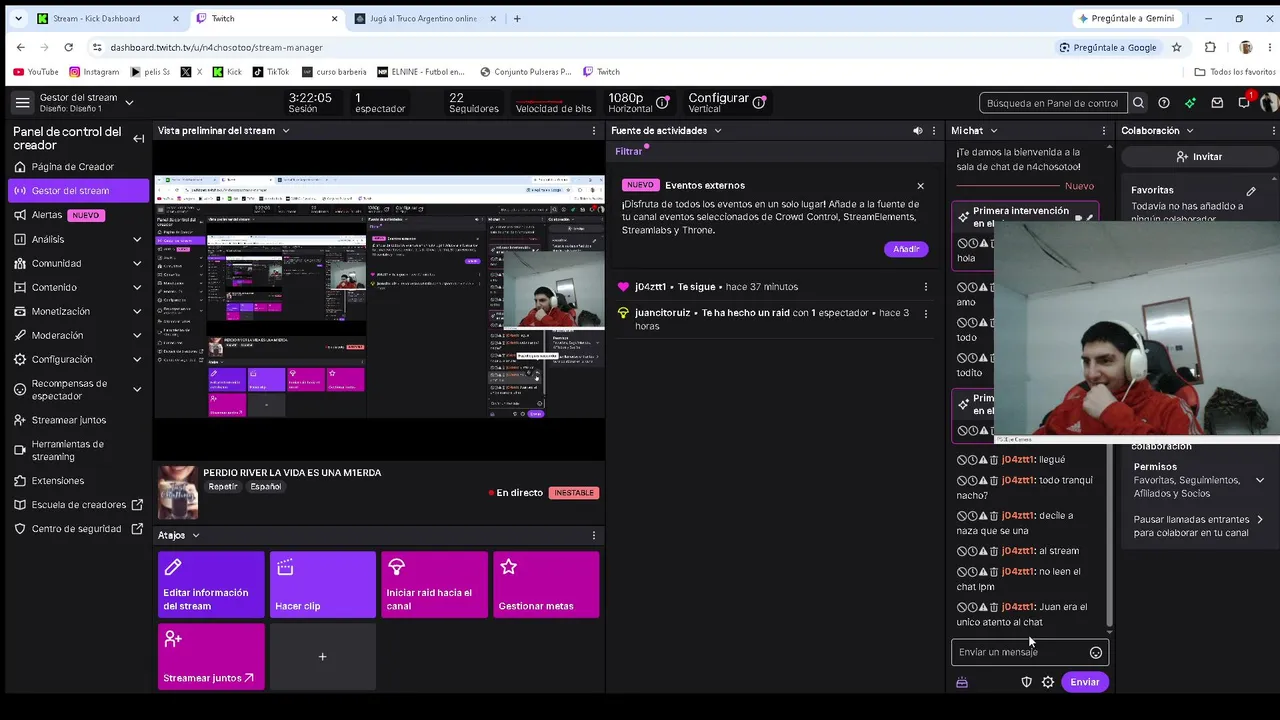Viewport: 1280px width, 720px height.
Task: Click Gestionar metas shortcut tile
Action: pos(546,585)
